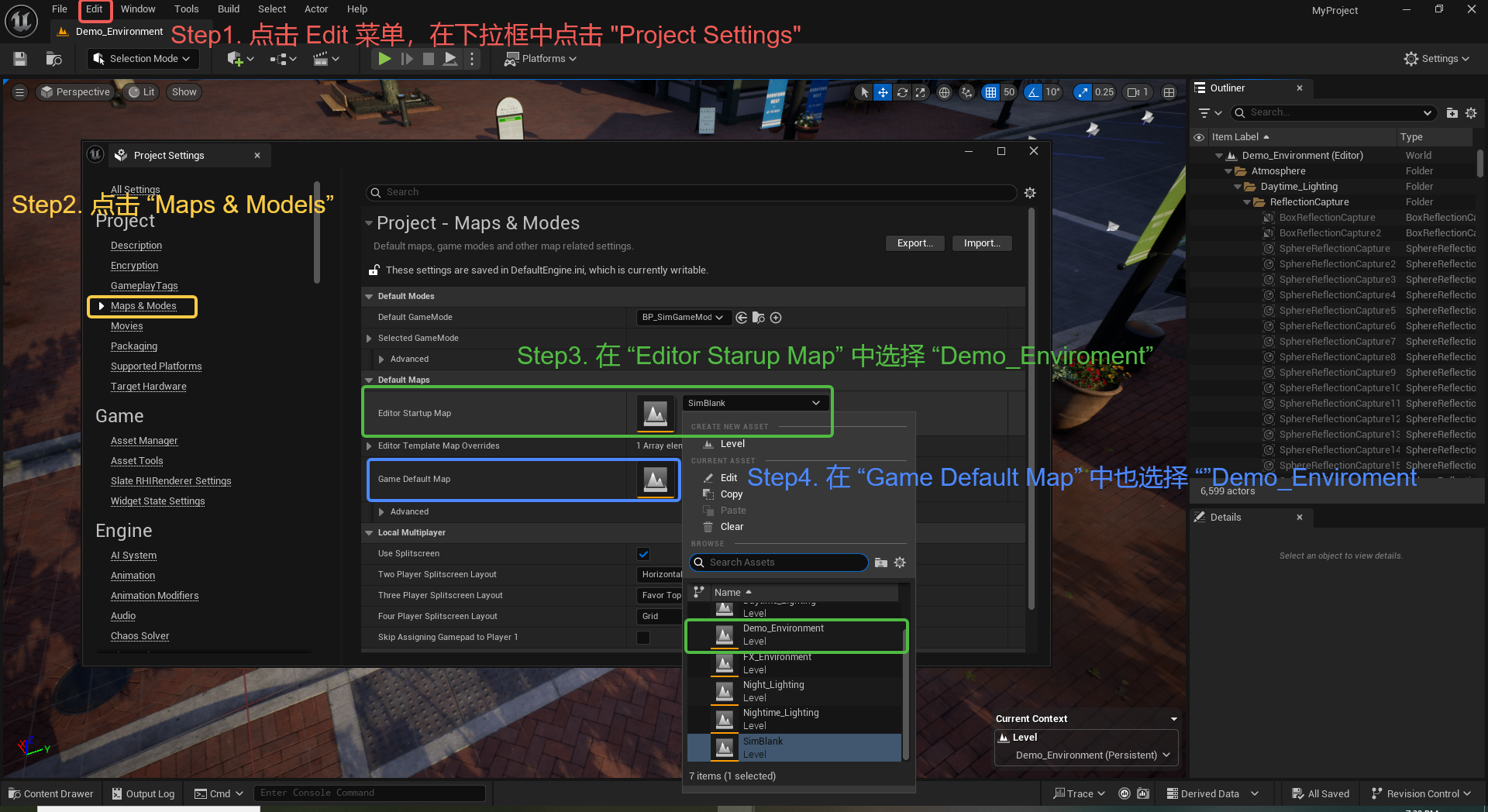Open Platforms dropdown
The height and width of the screenshot is (812, 1488).
pos(540,59)
